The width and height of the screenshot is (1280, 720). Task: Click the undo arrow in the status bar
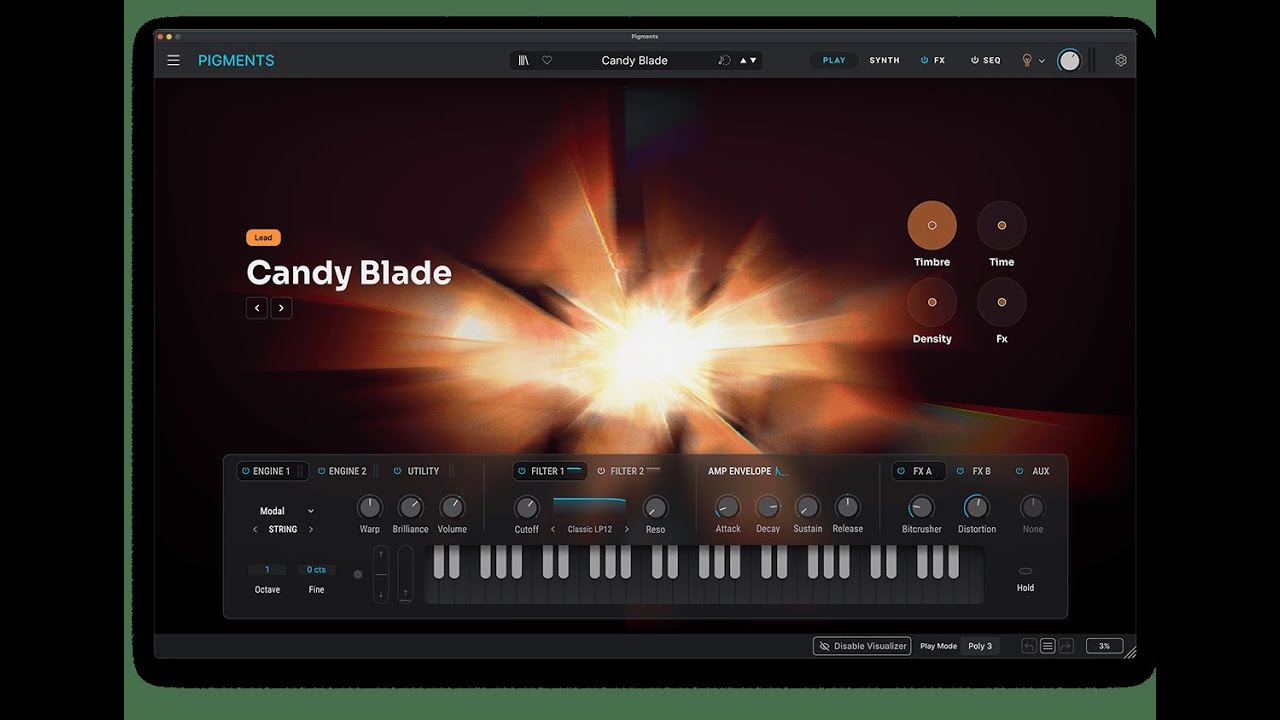(x=1029, y=646)
